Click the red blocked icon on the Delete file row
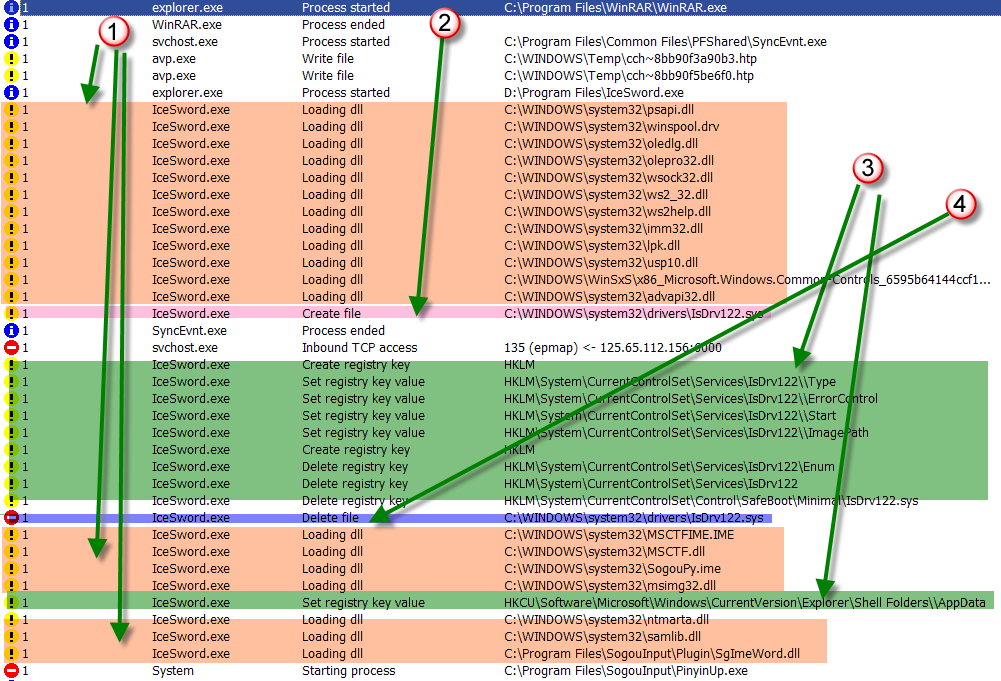1001x681 pixels. [x=11, y=518]
